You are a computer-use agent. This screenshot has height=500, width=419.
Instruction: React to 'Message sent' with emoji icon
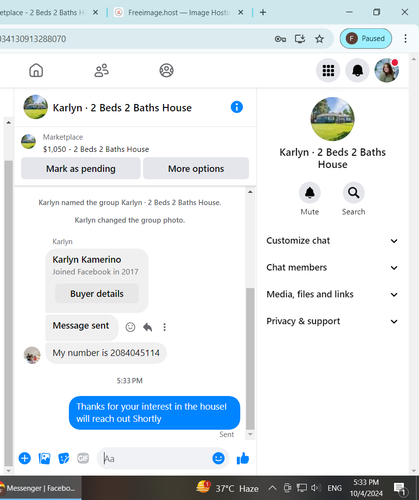pyautogui.click(x=130, y=327)
